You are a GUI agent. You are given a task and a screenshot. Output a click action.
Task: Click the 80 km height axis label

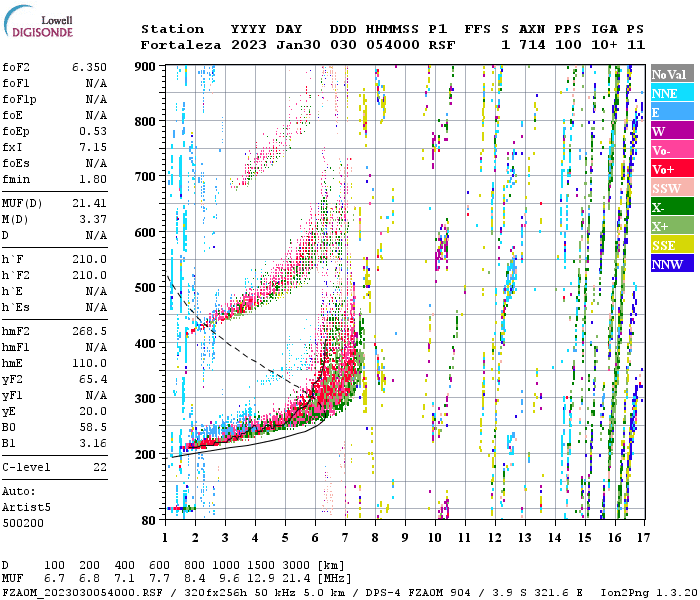click(148, 521)
